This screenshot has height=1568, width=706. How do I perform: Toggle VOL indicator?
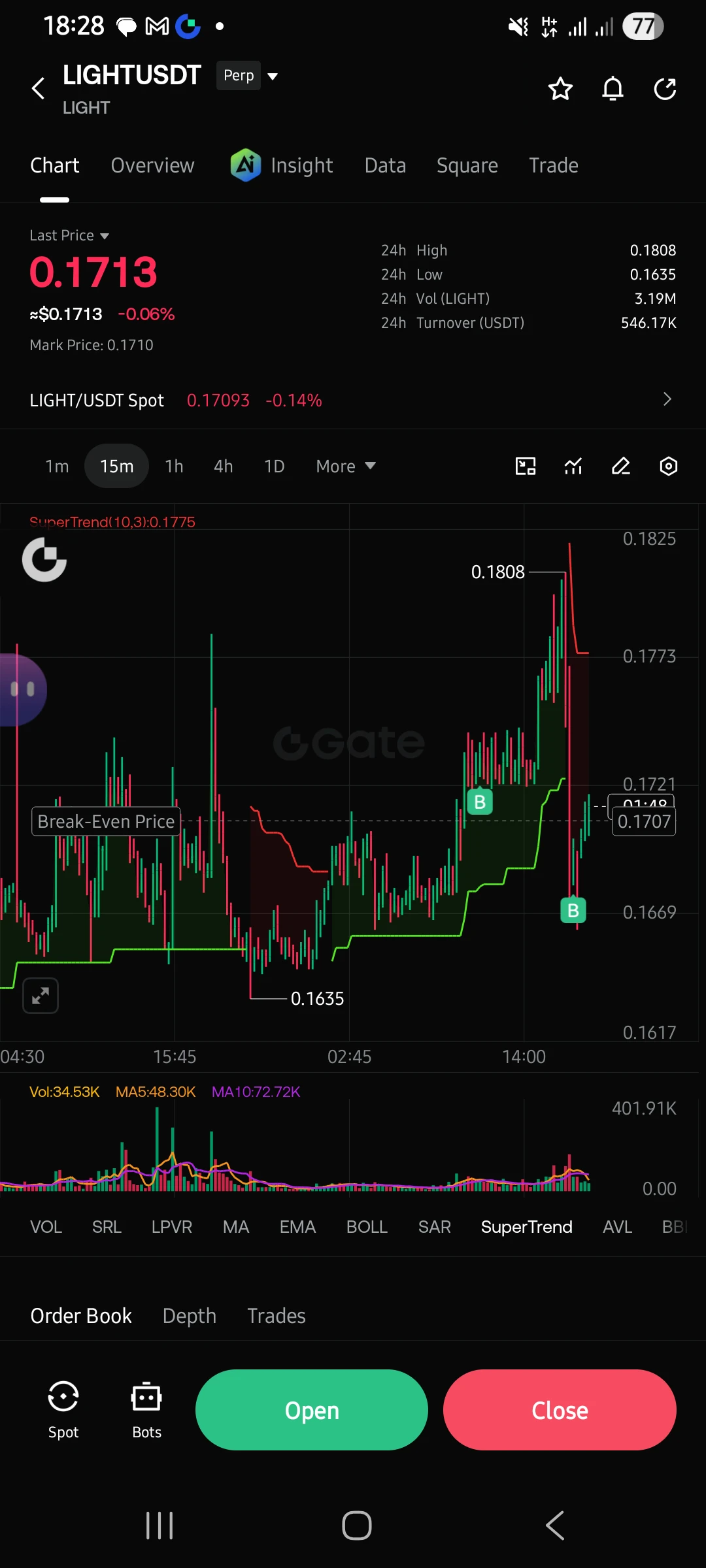tap(46, 1227)
